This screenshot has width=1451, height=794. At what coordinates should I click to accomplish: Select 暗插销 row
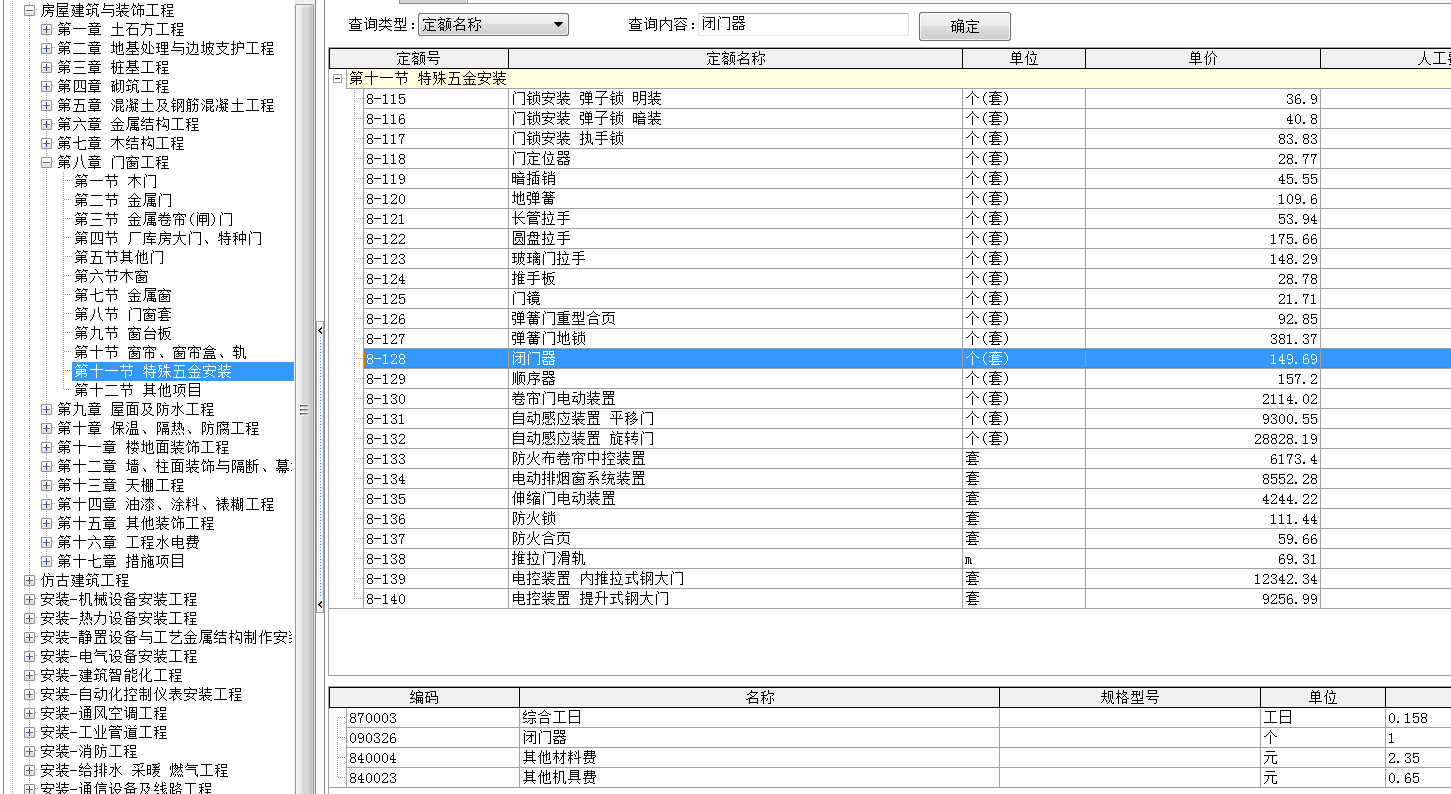click(907, 179)
